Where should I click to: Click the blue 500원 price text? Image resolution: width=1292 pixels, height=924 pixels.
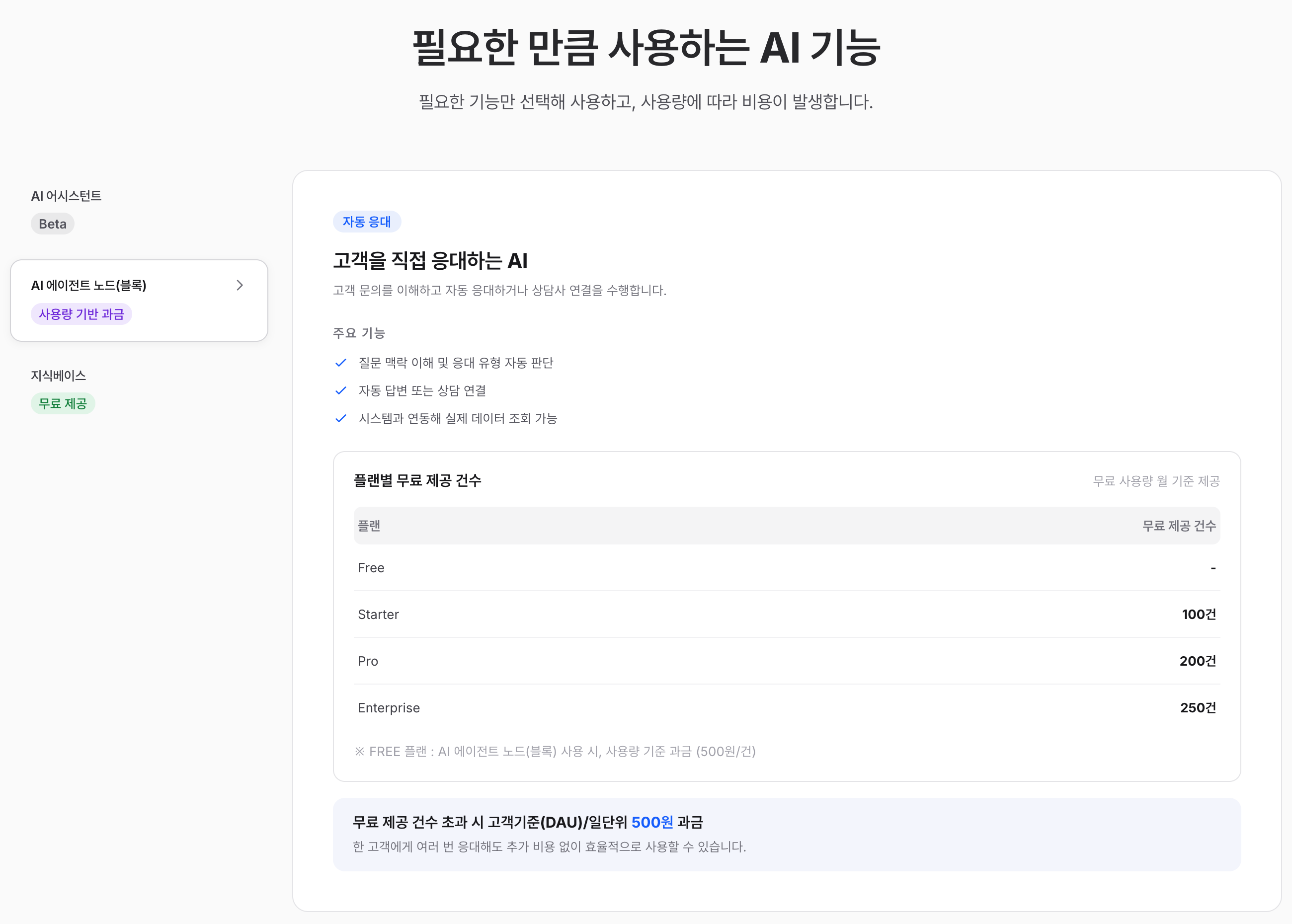[x=652, y=822]
